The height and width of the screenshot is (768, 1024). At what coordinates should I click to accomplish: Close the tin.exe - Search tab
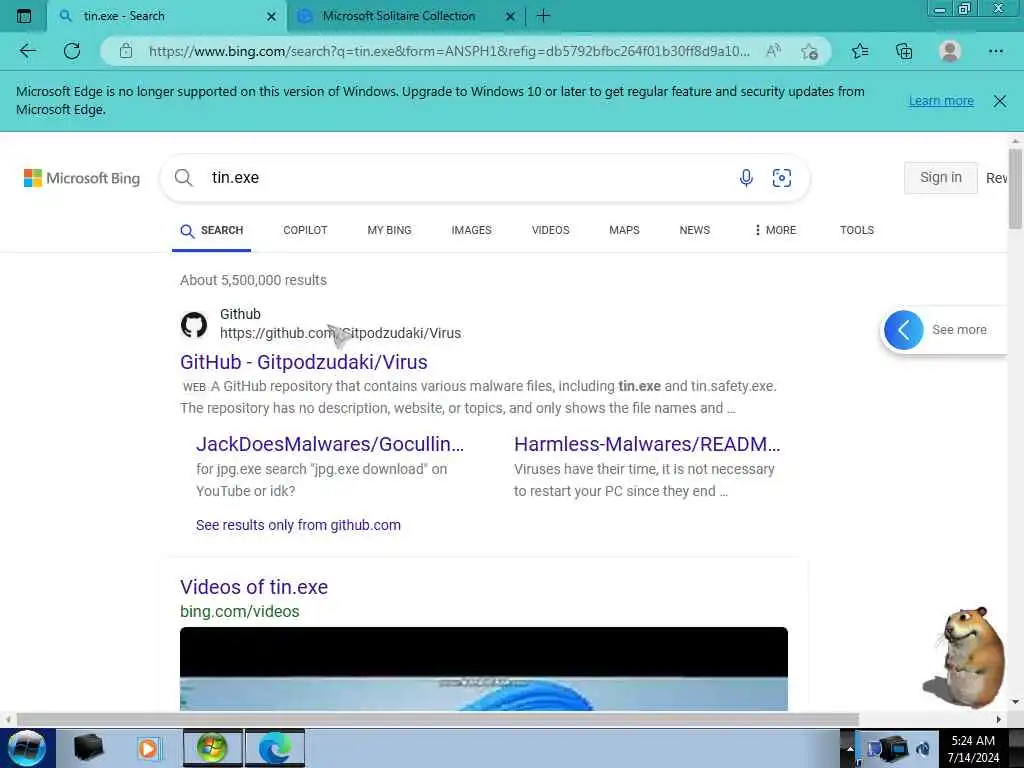(x=272, y=16)
